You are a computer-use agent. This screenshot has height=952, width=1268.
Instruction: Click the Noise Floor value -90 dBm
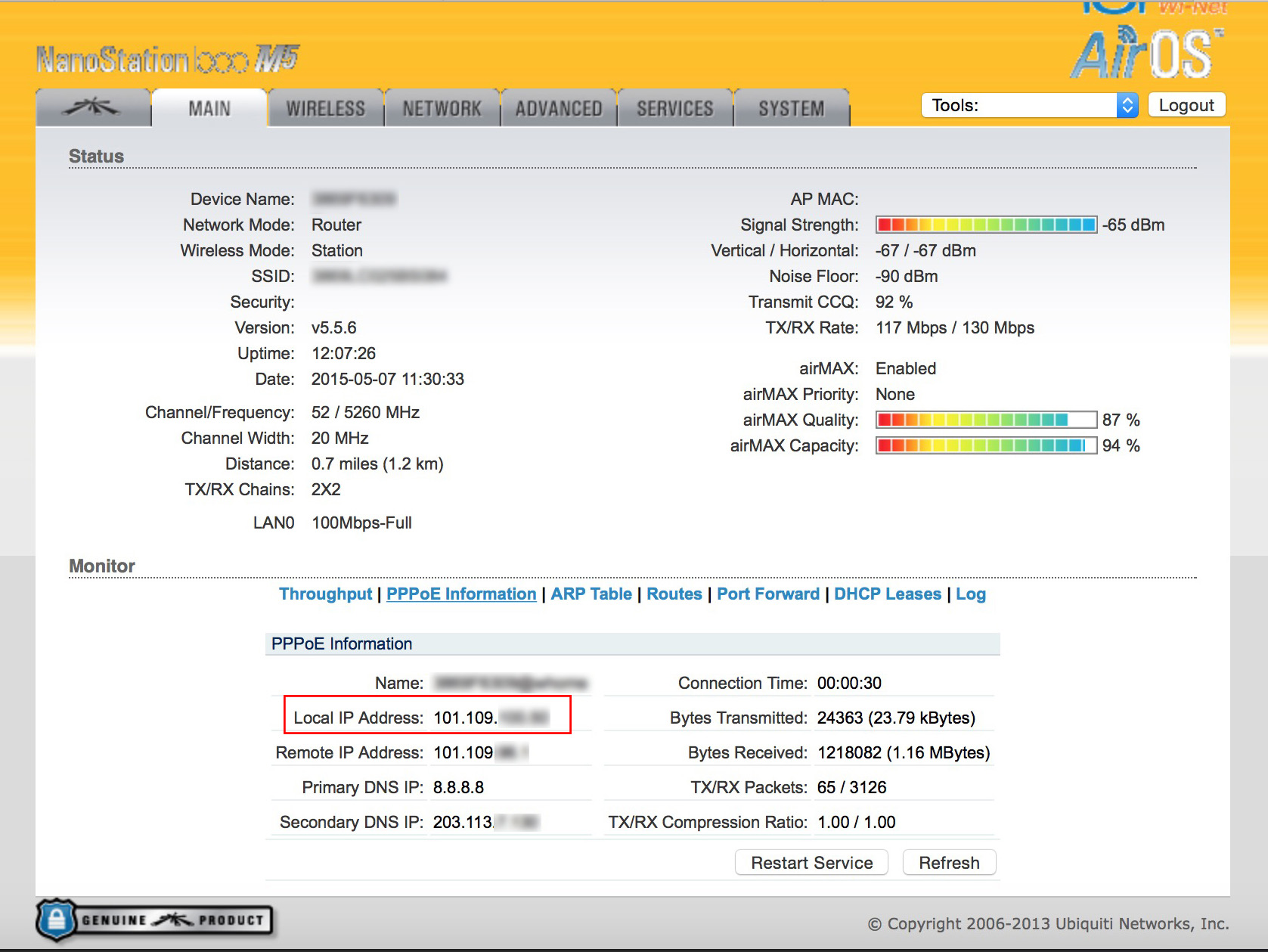pyautogui.click(x=907, y=276)
